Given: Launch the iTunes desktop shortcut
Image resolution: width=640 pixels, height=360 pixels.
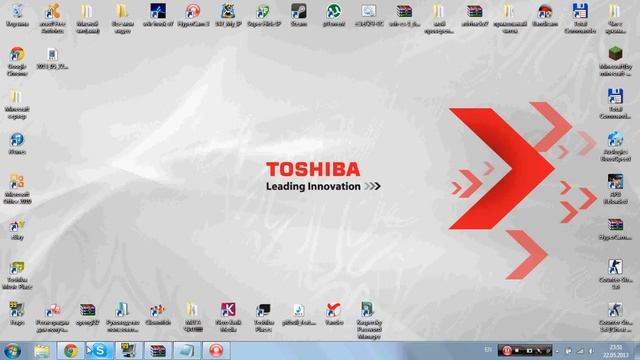Looking at the screenshot, I should pos(17,143).
